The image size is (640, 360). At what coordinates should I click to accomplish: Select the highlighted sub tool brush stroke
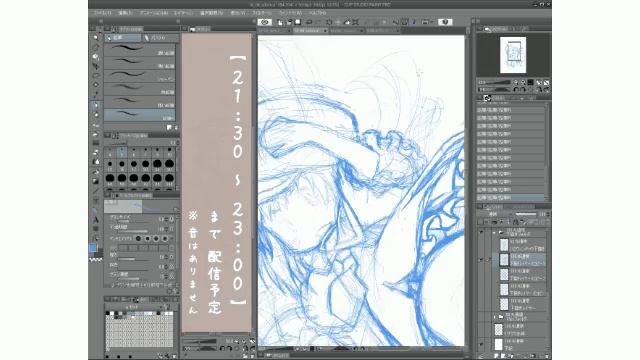click(140, 115)
